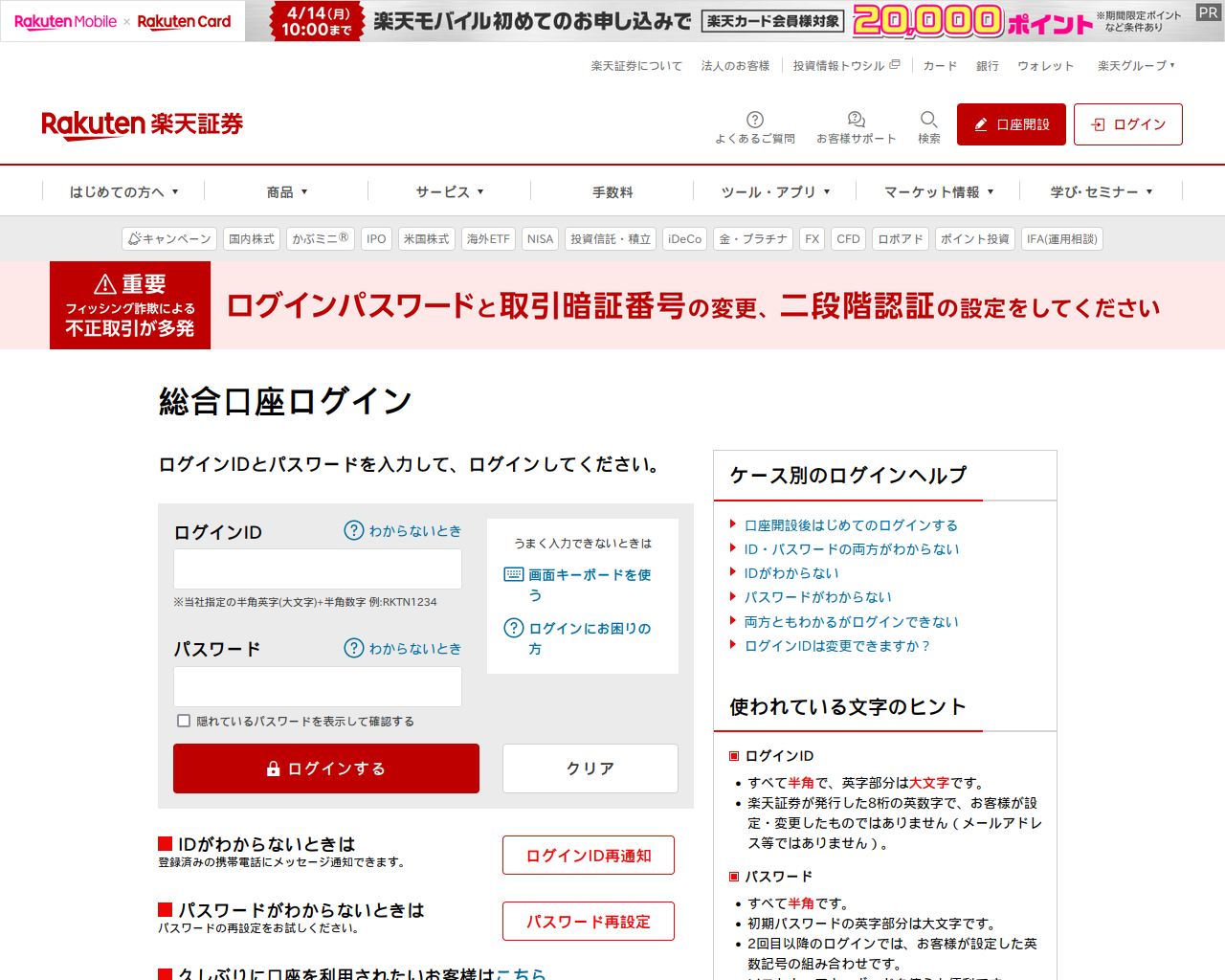Select the 国内株式 tag
Image resolution: width=1225 pixels, height=980 pixels.
tap(252, 238)
